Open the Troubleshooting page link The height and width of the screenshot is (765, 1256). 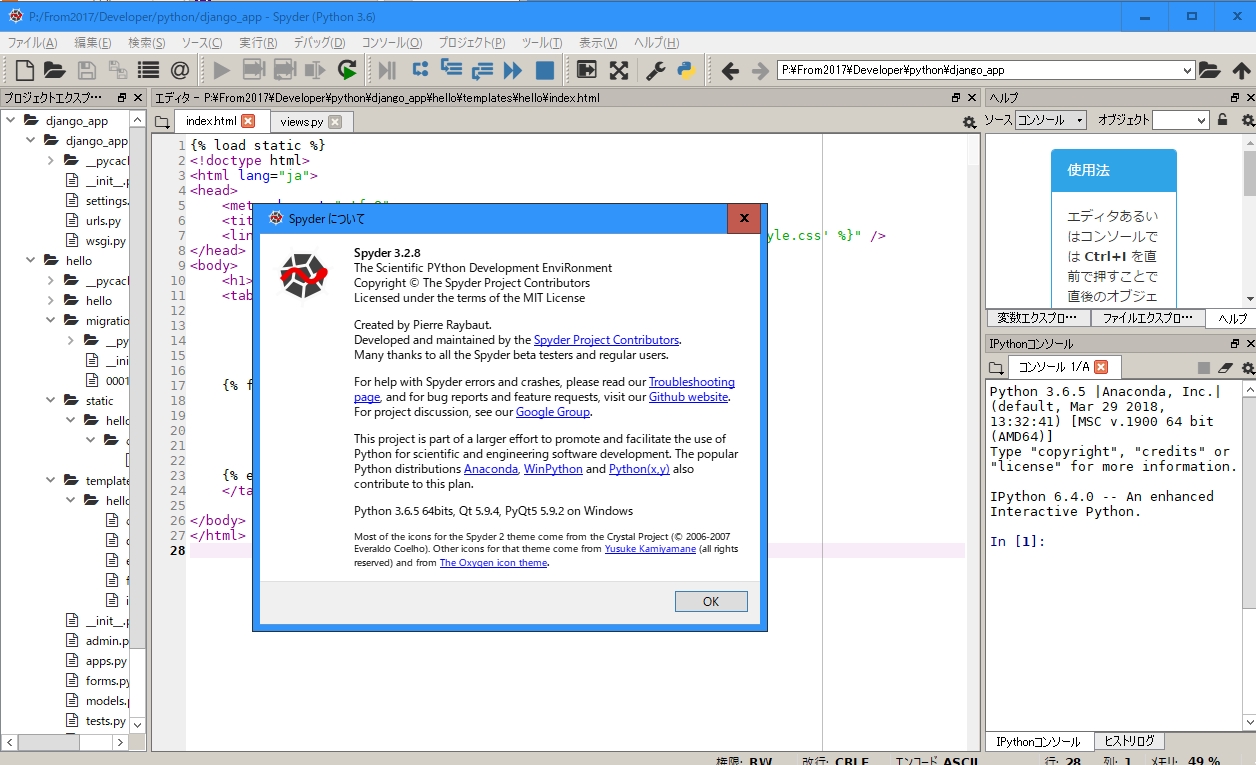pos(692,382)
